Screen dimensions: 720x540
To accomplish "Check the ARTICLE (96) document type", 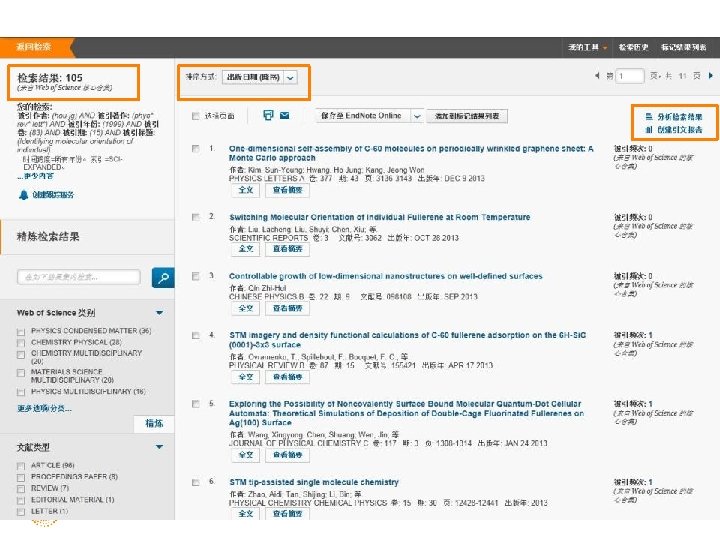I will pyautogui.click(x=21, y=466).
